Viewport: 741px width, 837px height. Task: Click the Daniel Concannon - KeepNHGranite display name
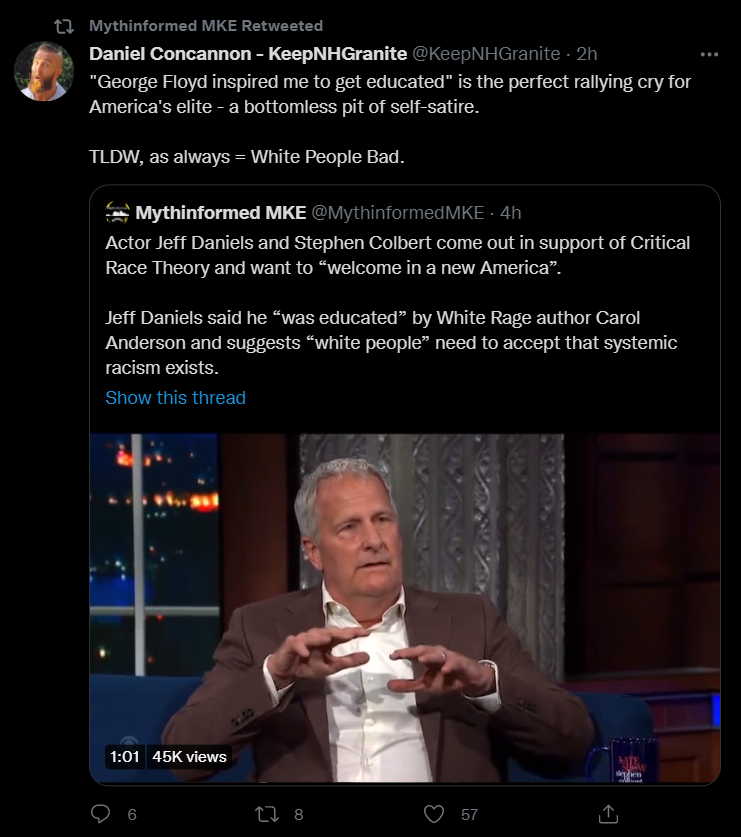pyautogui.click(x=248, y=54)
